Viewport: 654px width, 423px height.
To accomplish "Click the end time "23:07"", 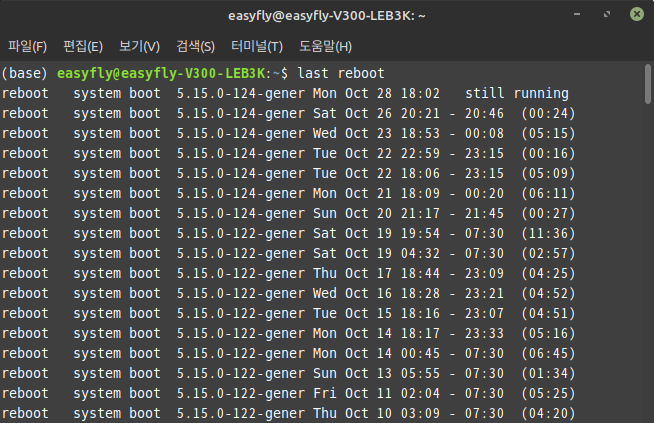I will pos(484,314).
